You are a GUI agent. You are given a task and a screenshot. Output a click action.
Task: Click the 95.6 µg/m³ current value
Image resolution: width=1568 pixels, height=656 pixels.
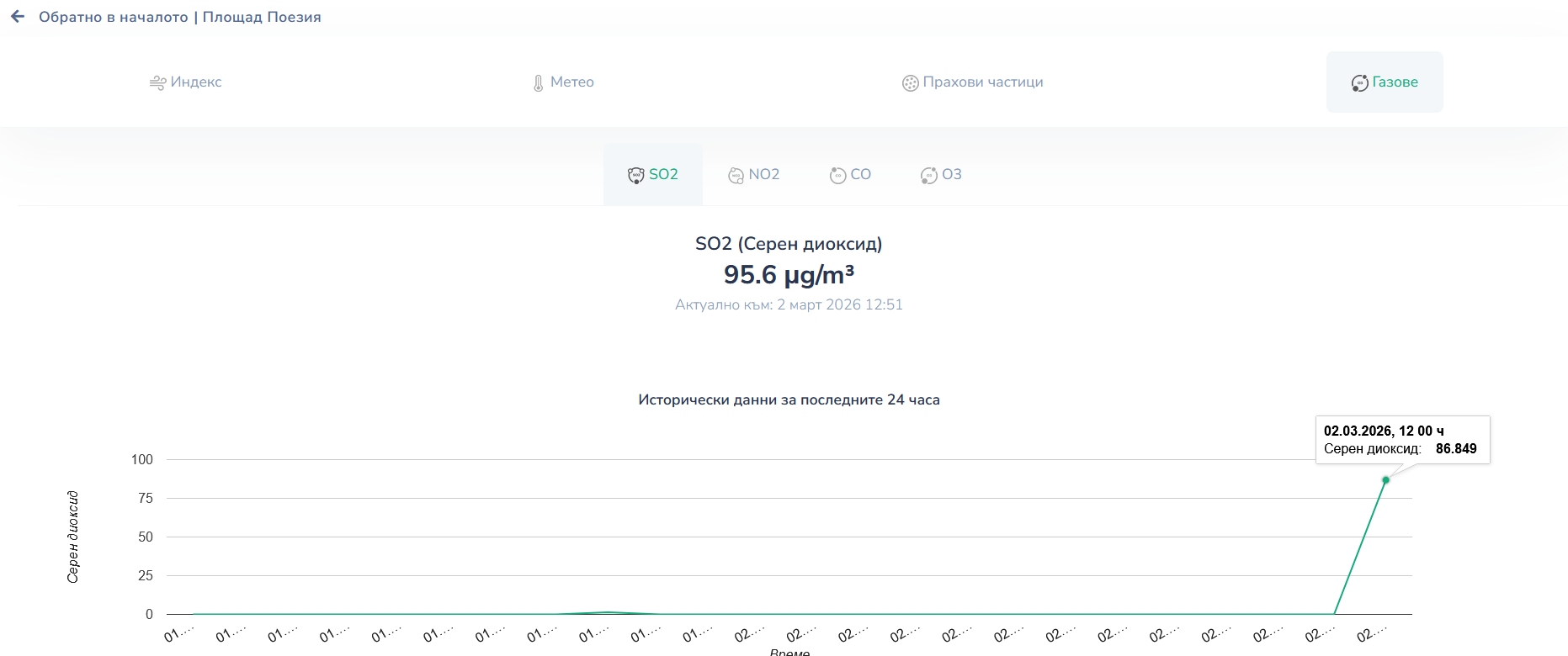coord(789,275)
